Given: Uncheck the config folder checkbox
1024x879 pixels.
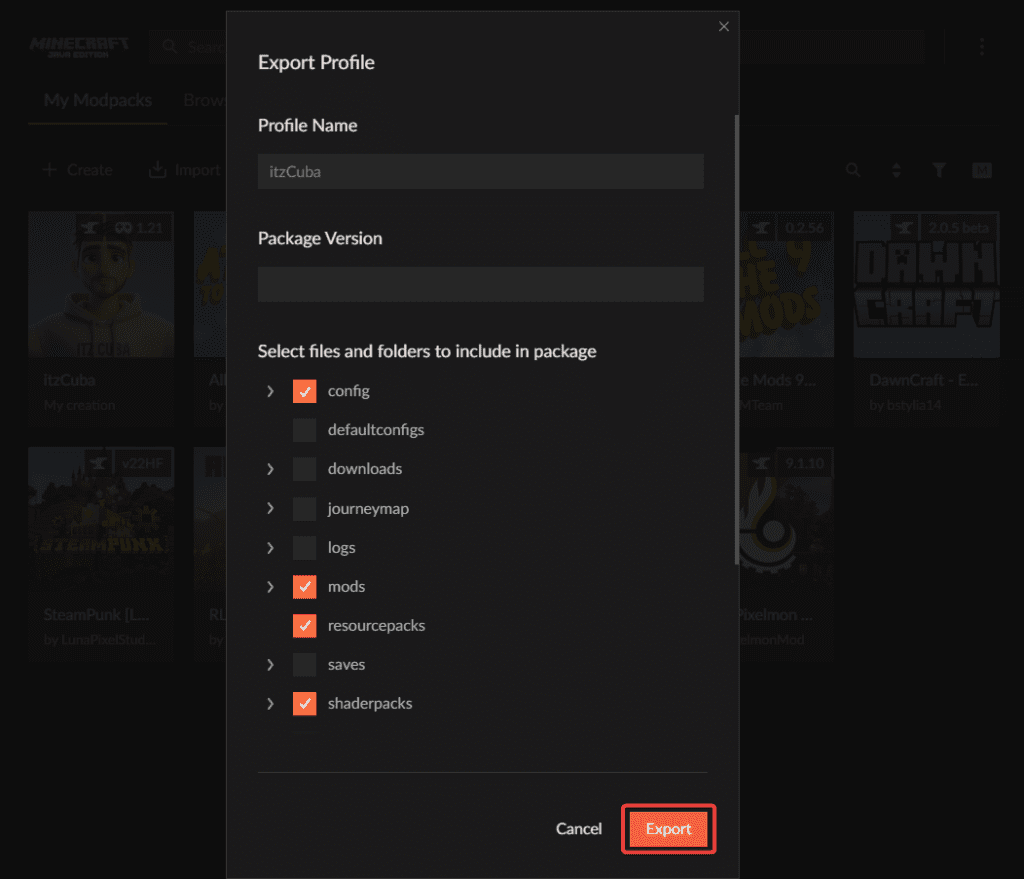Looking at the screenshot, I should click(x=305, y=391).
